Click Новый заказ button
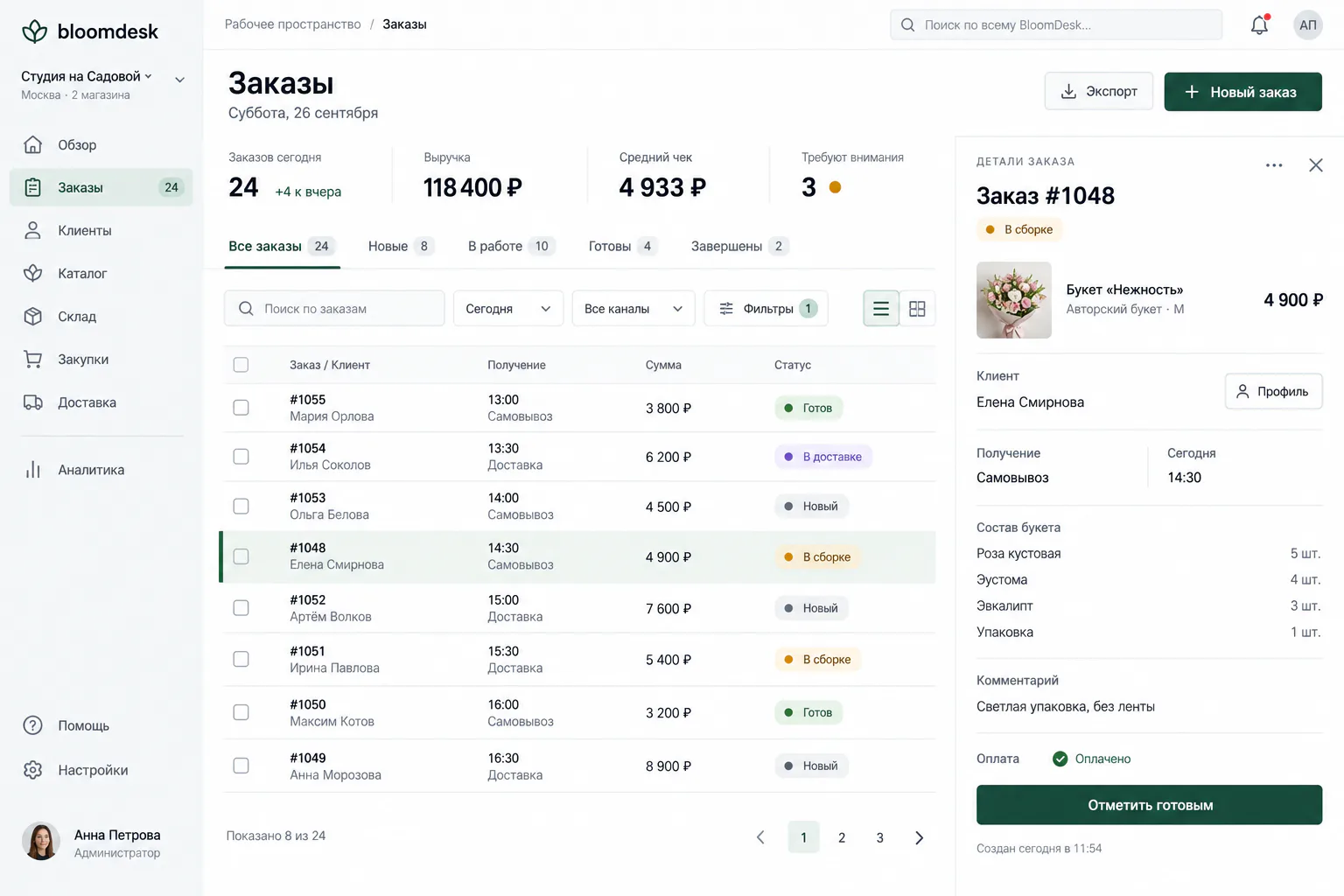The height and width of the screenshot is (896, 1344). coord(1242,91)
